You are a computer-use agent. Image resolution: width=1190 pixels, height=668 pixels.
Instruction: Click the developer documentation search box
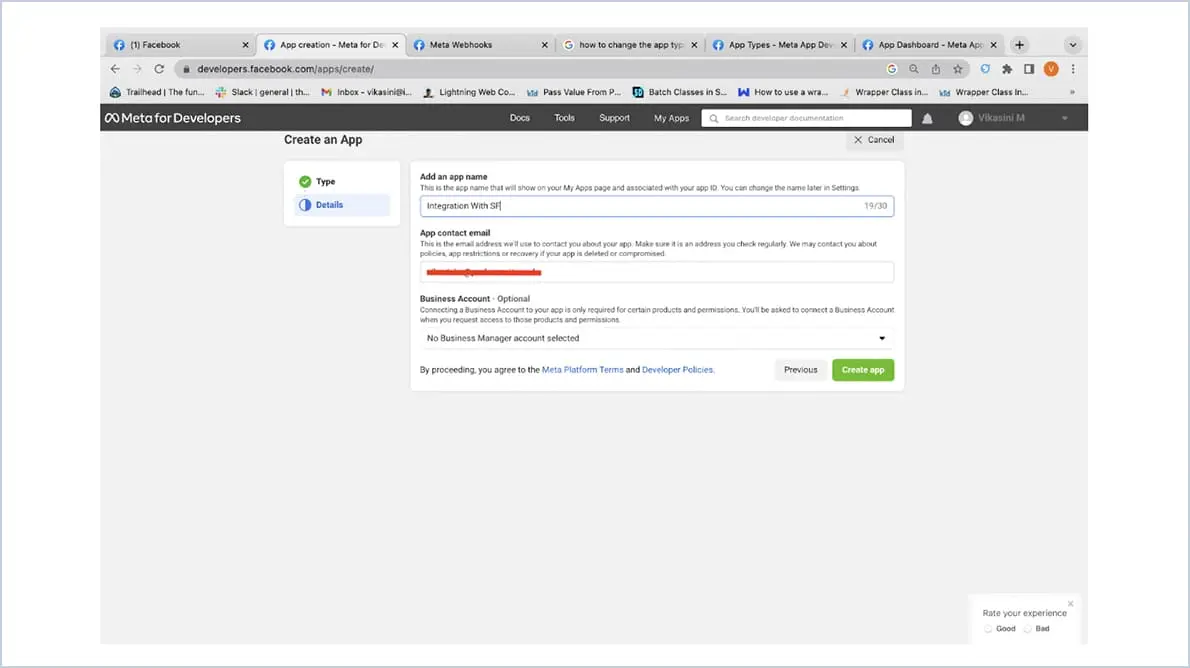806,118
